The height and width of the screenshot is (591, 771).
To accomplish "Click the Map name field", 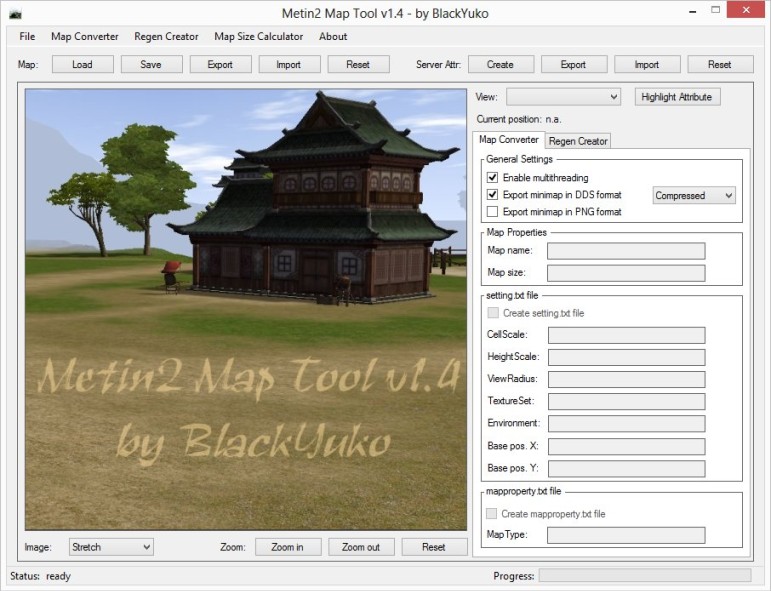I will point(626,251).
